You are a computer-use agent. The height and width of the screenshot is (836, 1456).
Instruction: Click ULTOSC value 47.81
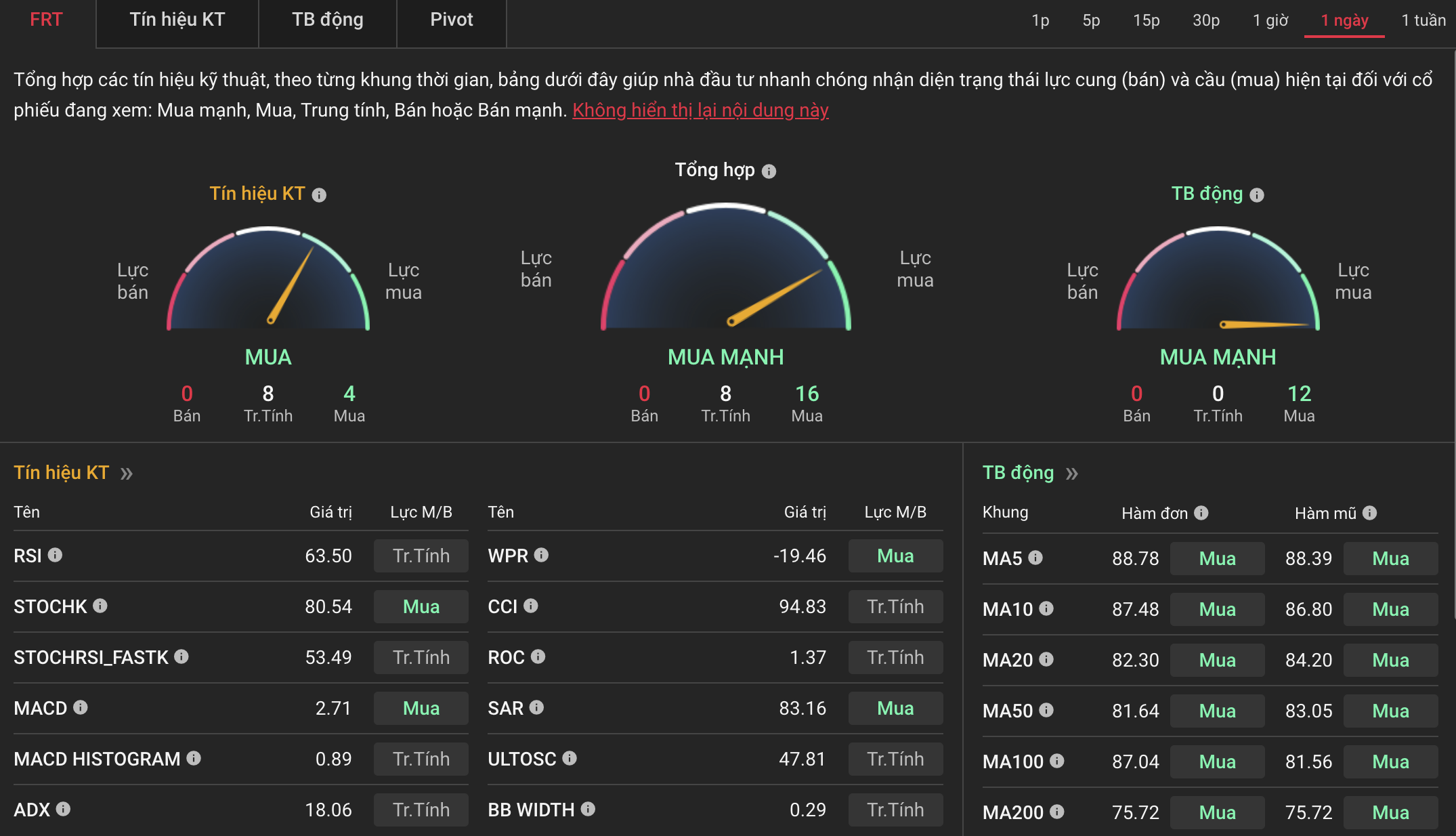802,759
